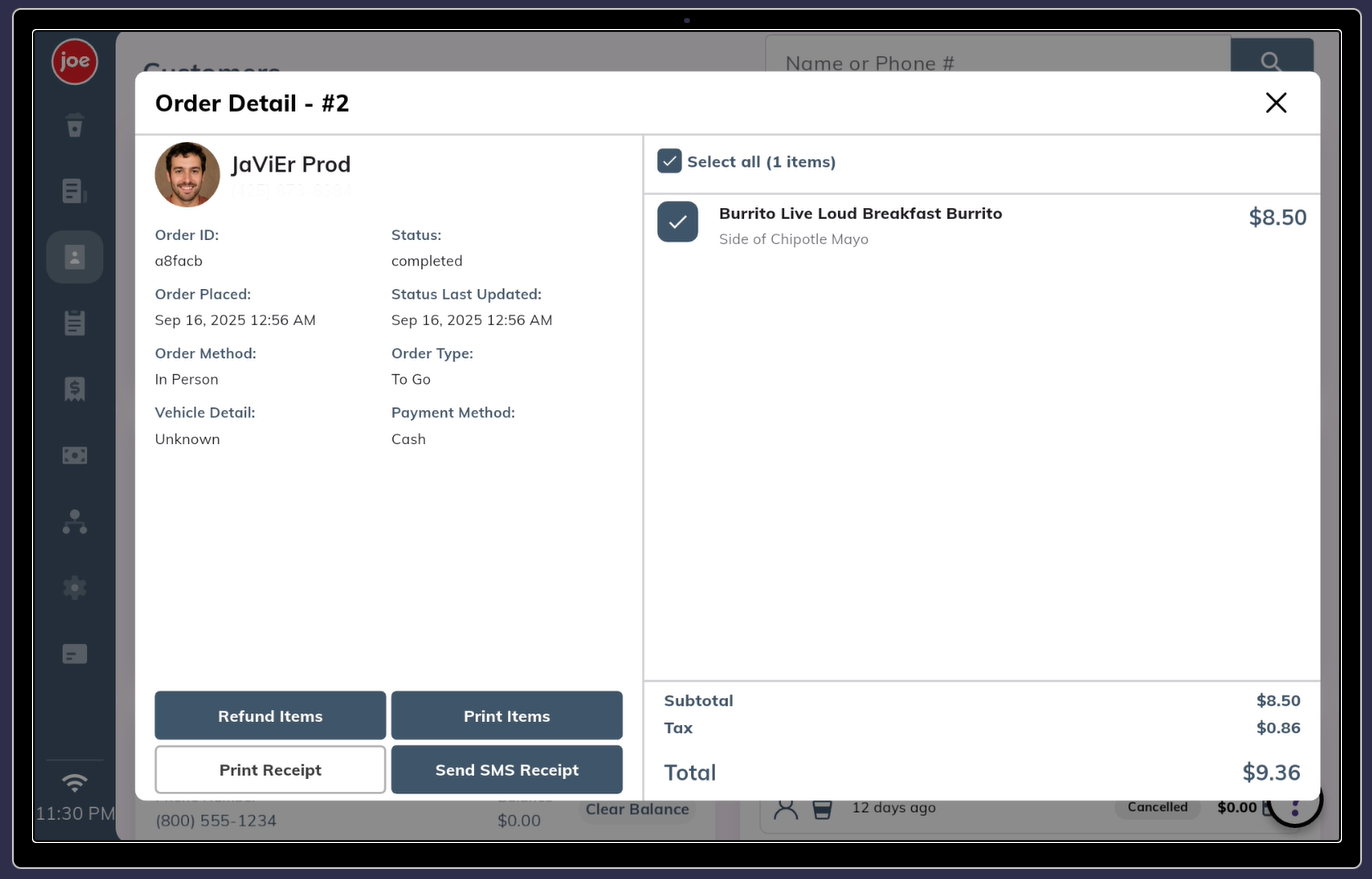Viewport: 1372px width, 879px height.
Task: Click the payment method value Cash
Action: click(x=409, y=439)
